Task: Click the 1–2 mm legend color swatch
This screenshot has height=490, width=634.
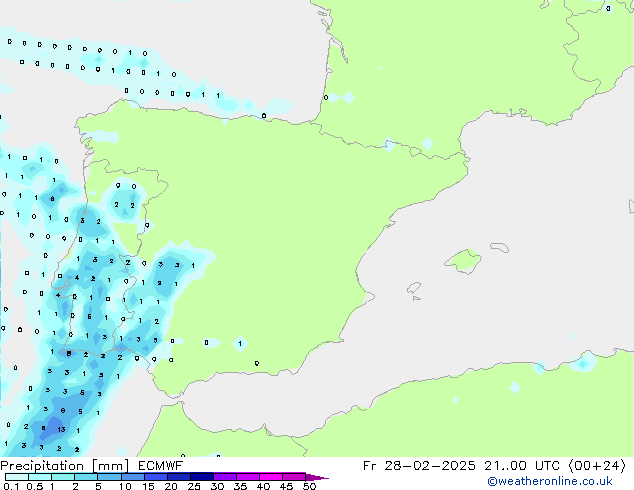Action: tap(63, 477)
